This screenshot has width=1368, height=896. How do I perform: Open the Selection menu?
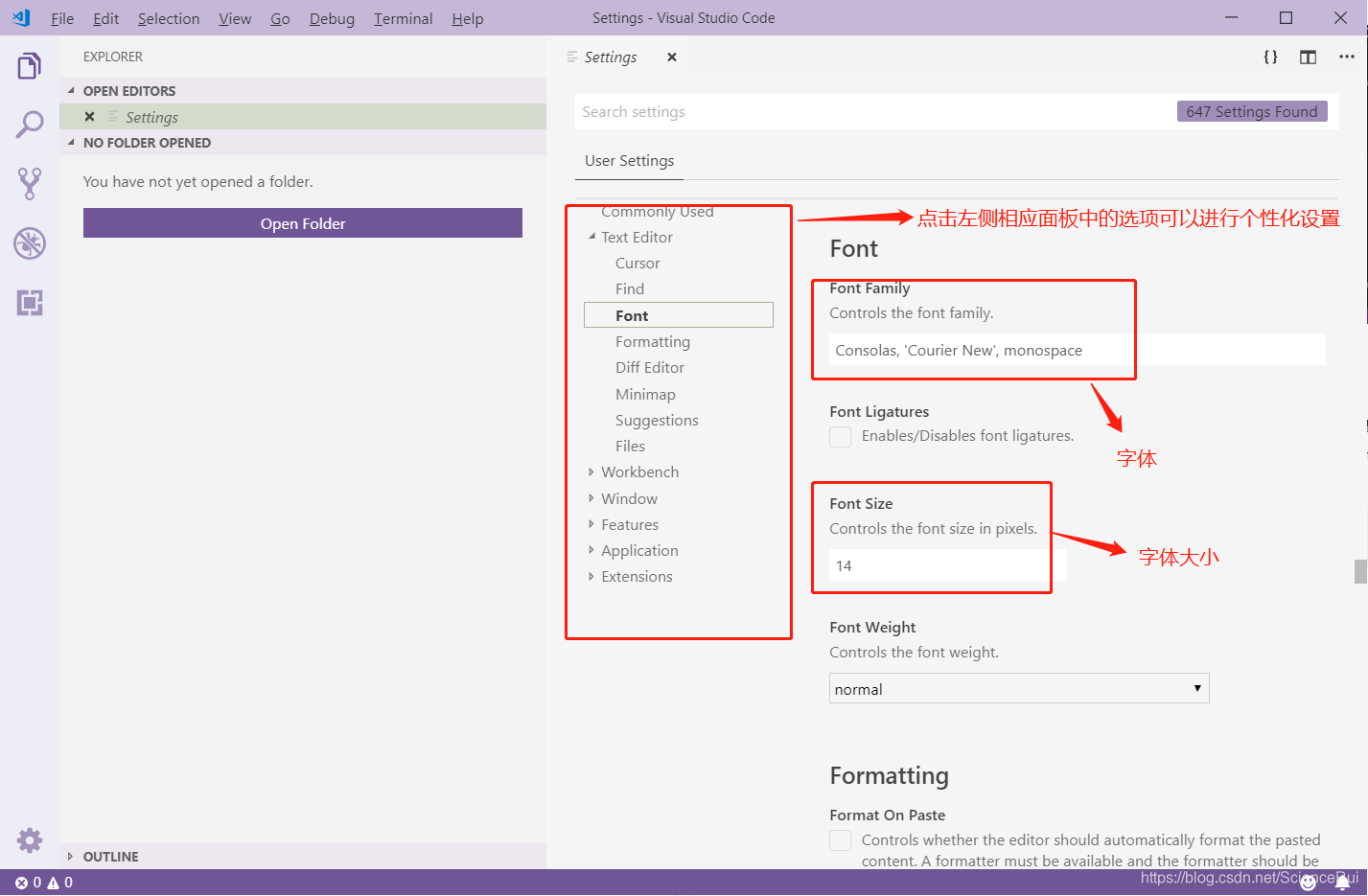169,18
